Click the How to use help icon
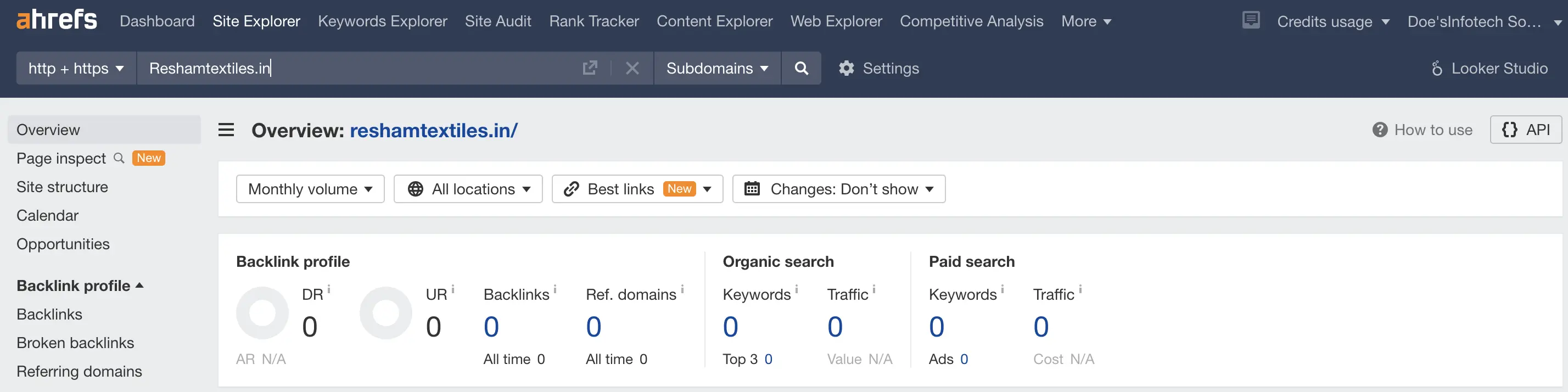The width and height of the screenshot is (1568, 392). (x=1380, y=130)
